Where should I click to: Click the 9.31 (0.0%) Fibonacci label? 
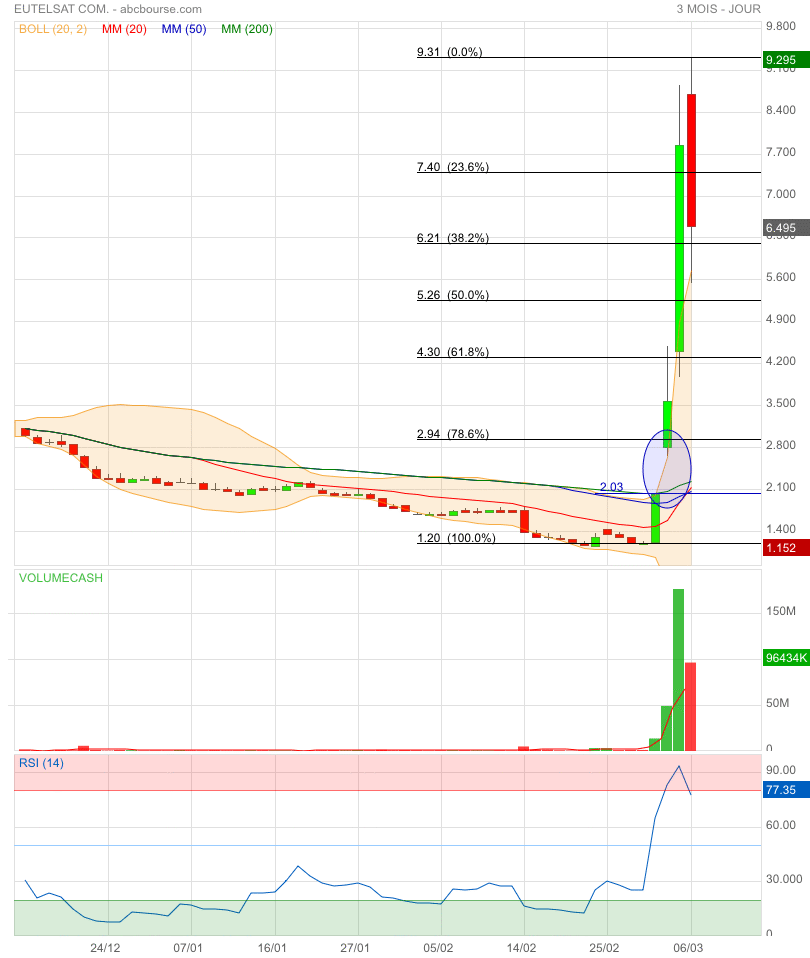[450, 52]
